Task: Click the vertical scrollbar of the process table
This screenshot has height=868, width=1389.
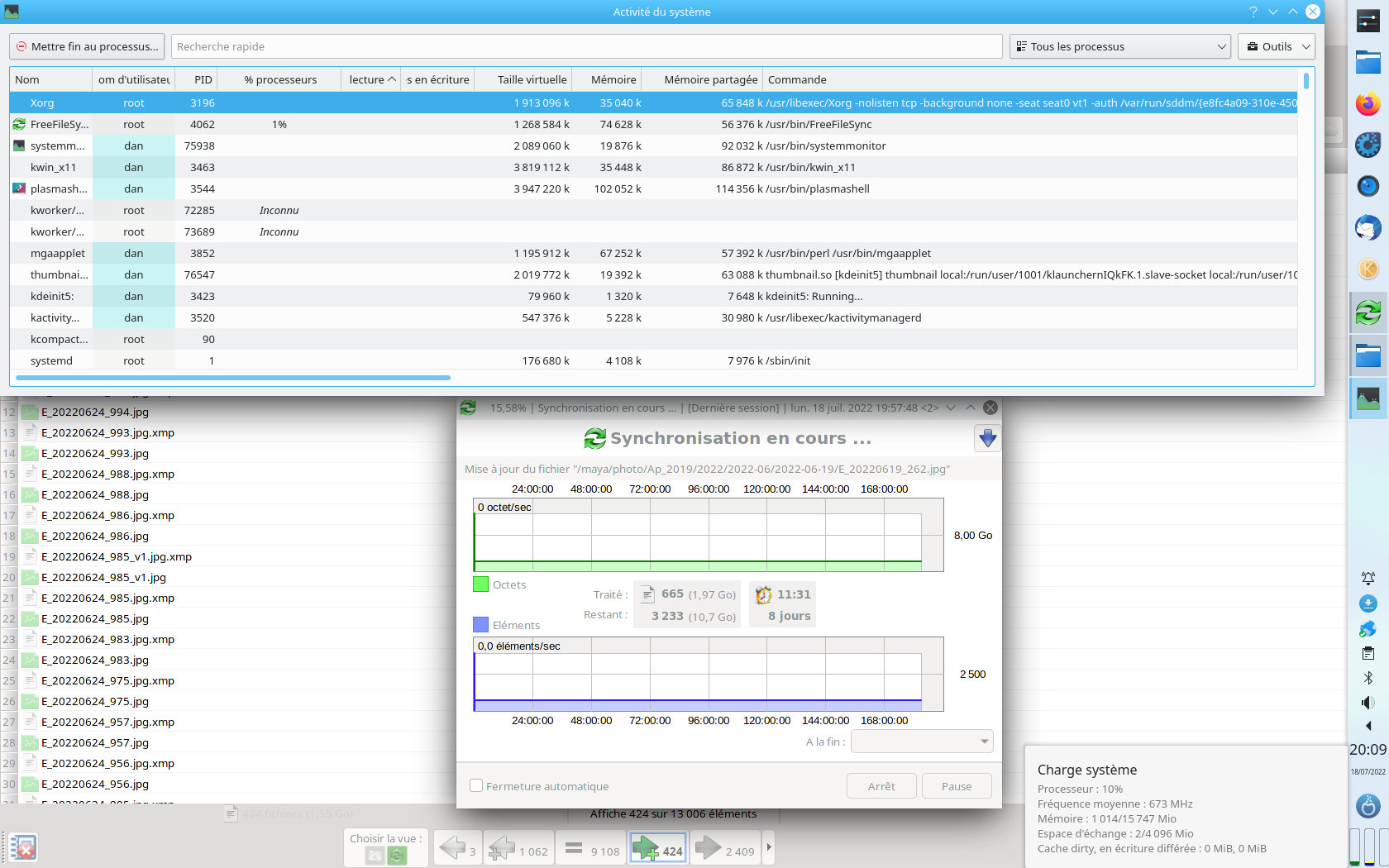Action: 1305,81
